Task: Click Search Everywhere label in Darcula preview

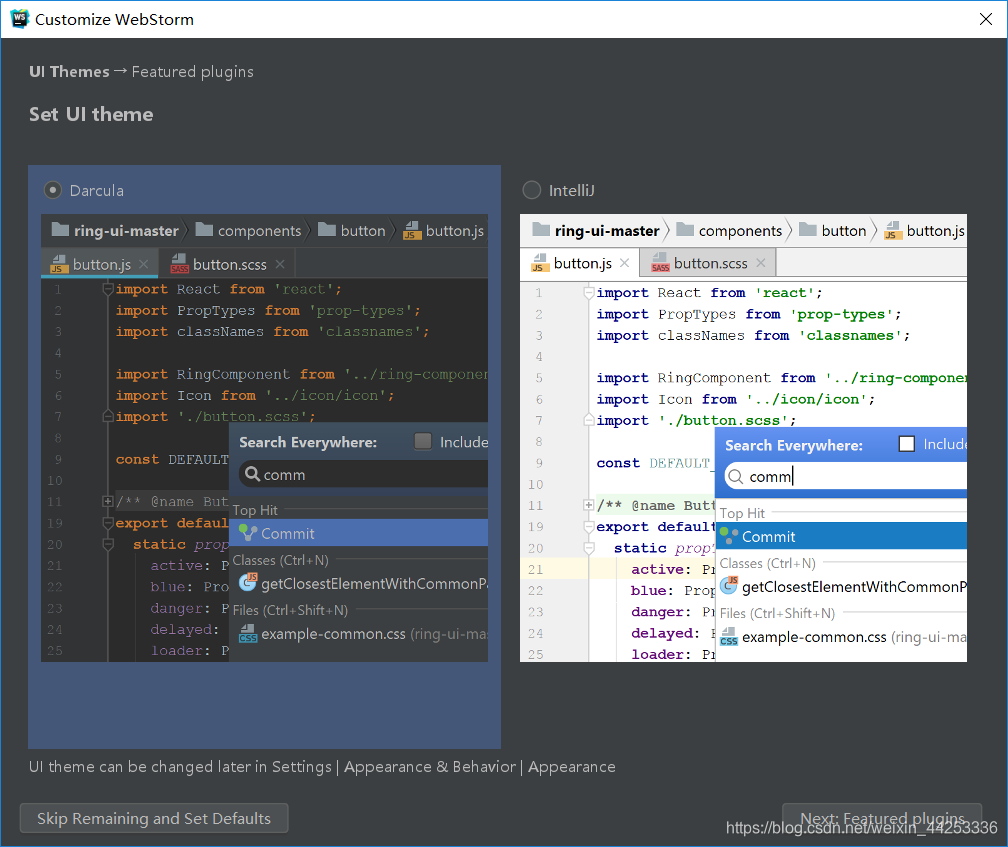Action: click(x=308, y=441)
